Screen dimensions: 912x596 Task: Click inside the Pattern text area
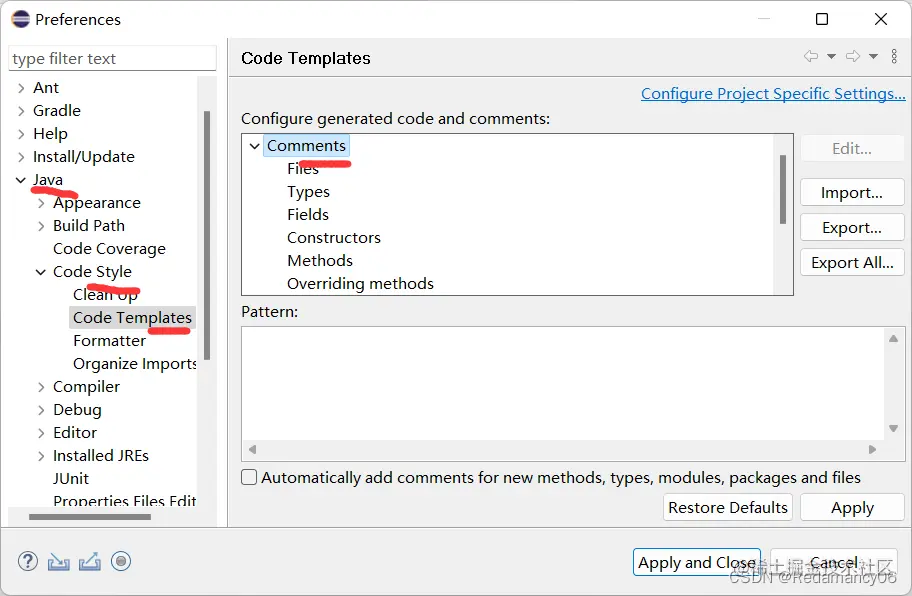point(562,384)
